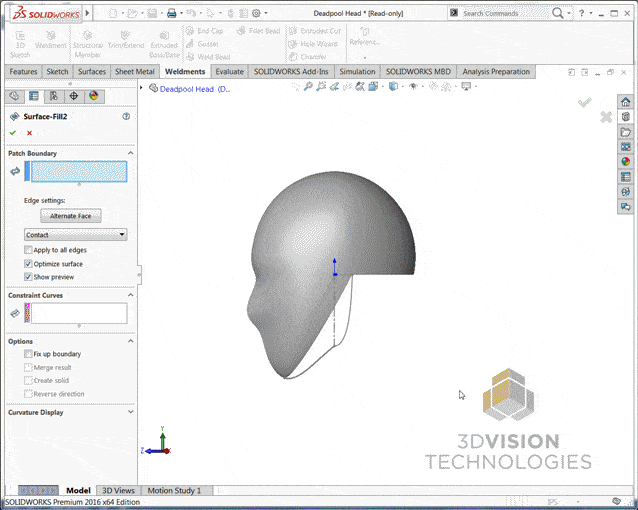
Task: Click the View Settings monitor icon
Action: [466, 86]
